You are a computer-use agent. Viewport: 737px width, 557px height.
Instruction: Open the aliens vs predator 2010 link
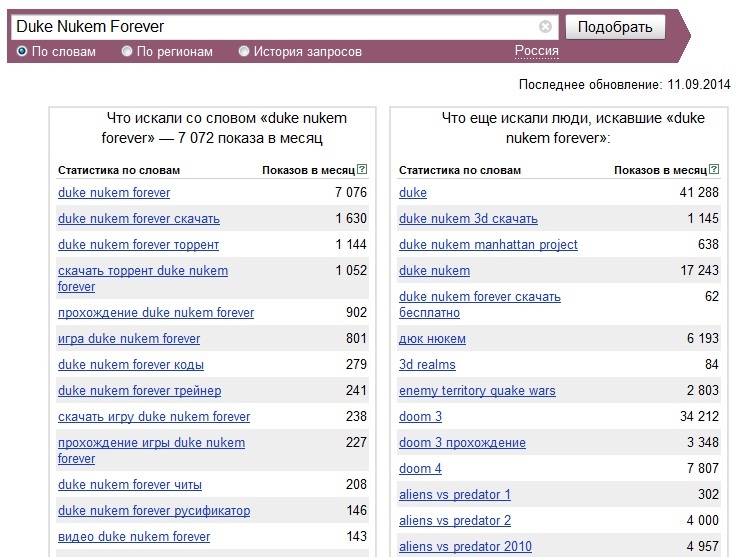coord(465,546)
